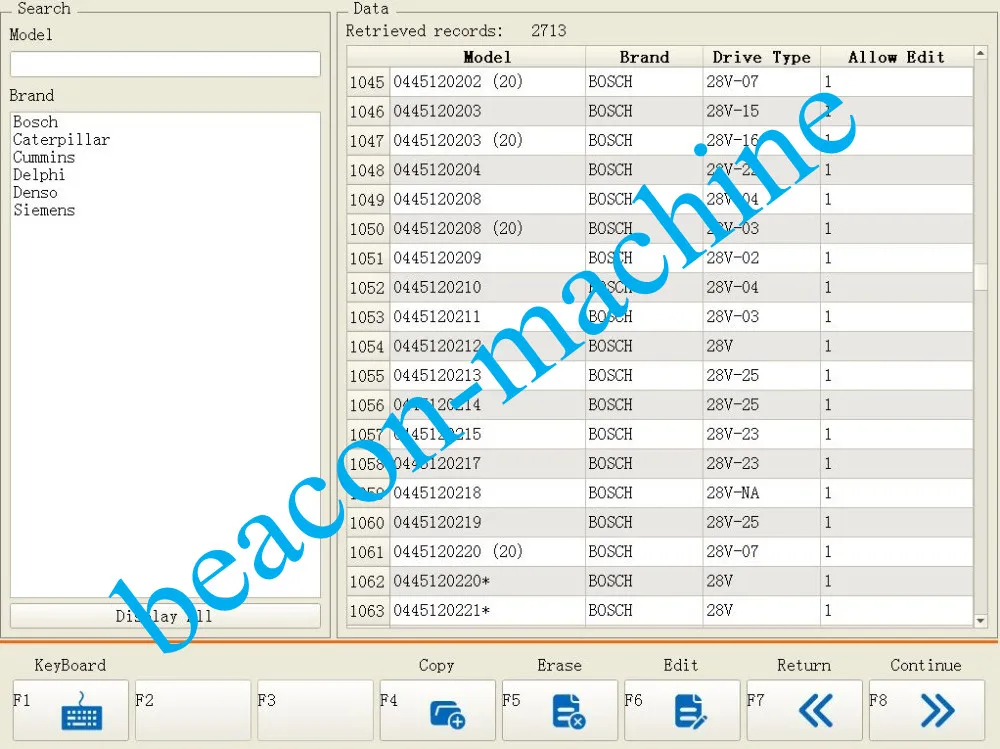Click BOSCH brand cell in row 1063
Viewport: 1000px width, 749px height.
(x=644, y=610)
